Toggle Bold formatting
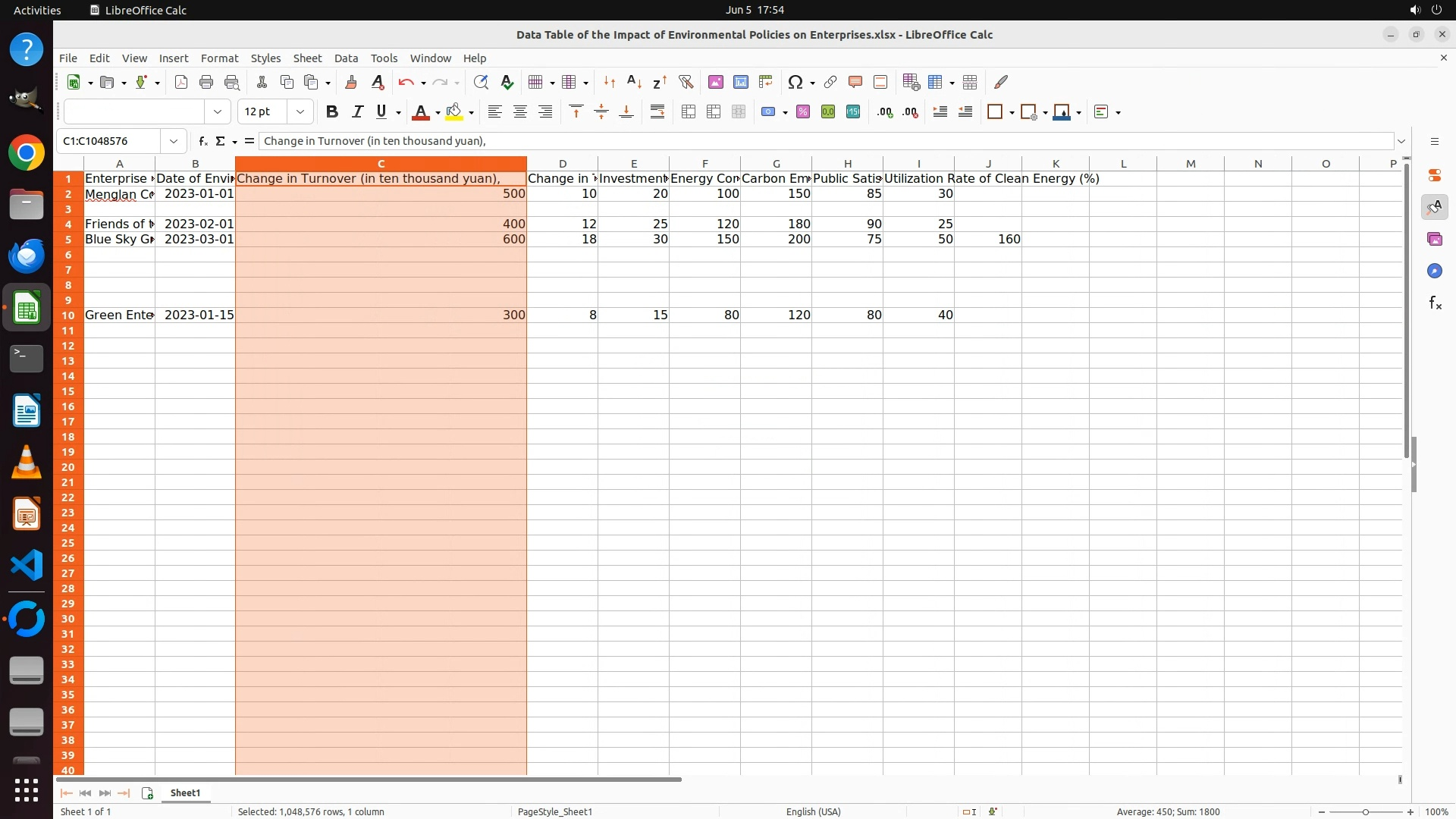Image resolution: width=1456 pixels, height=819 pixels. click(x=331, y=112)
